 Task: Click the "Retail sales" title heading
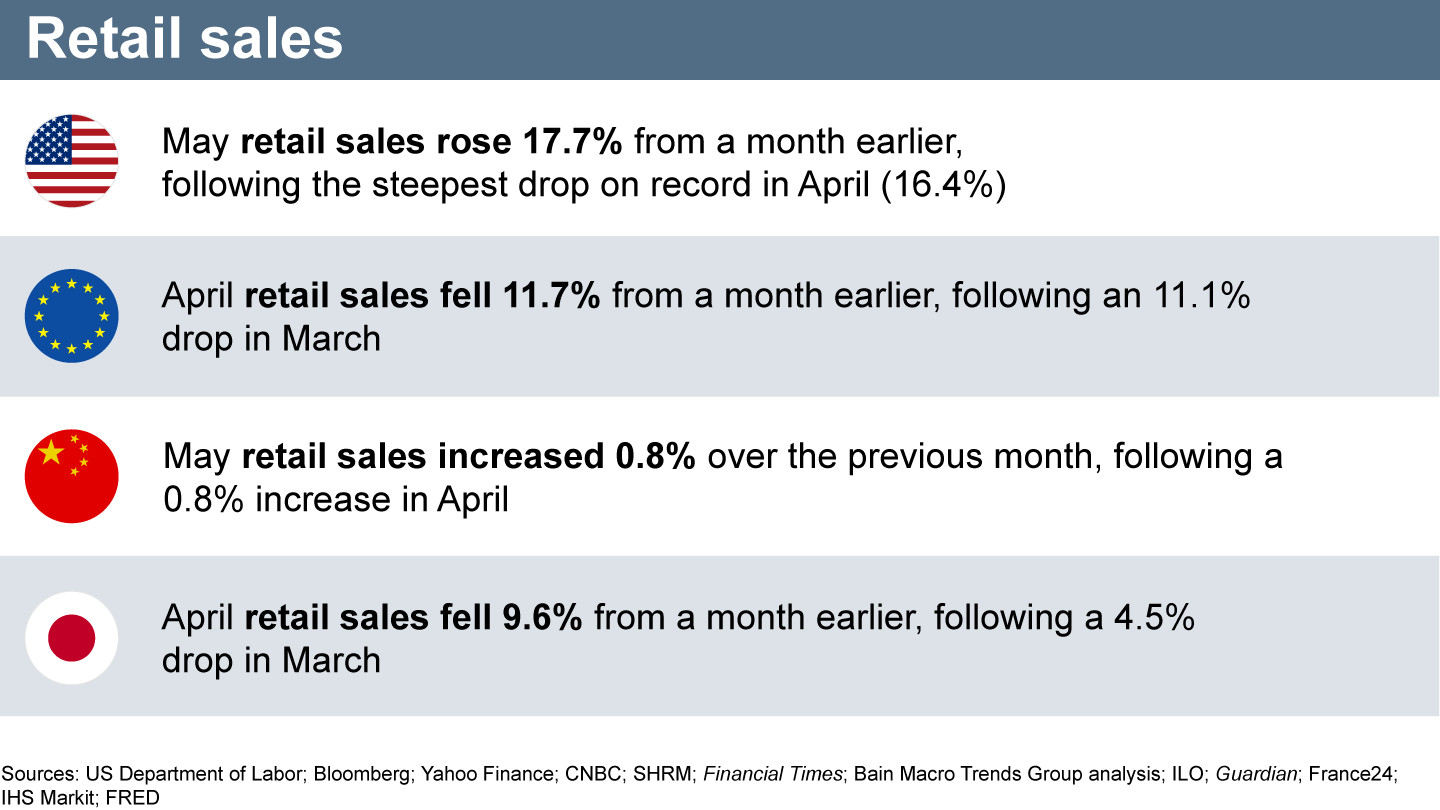coord(184,39)
